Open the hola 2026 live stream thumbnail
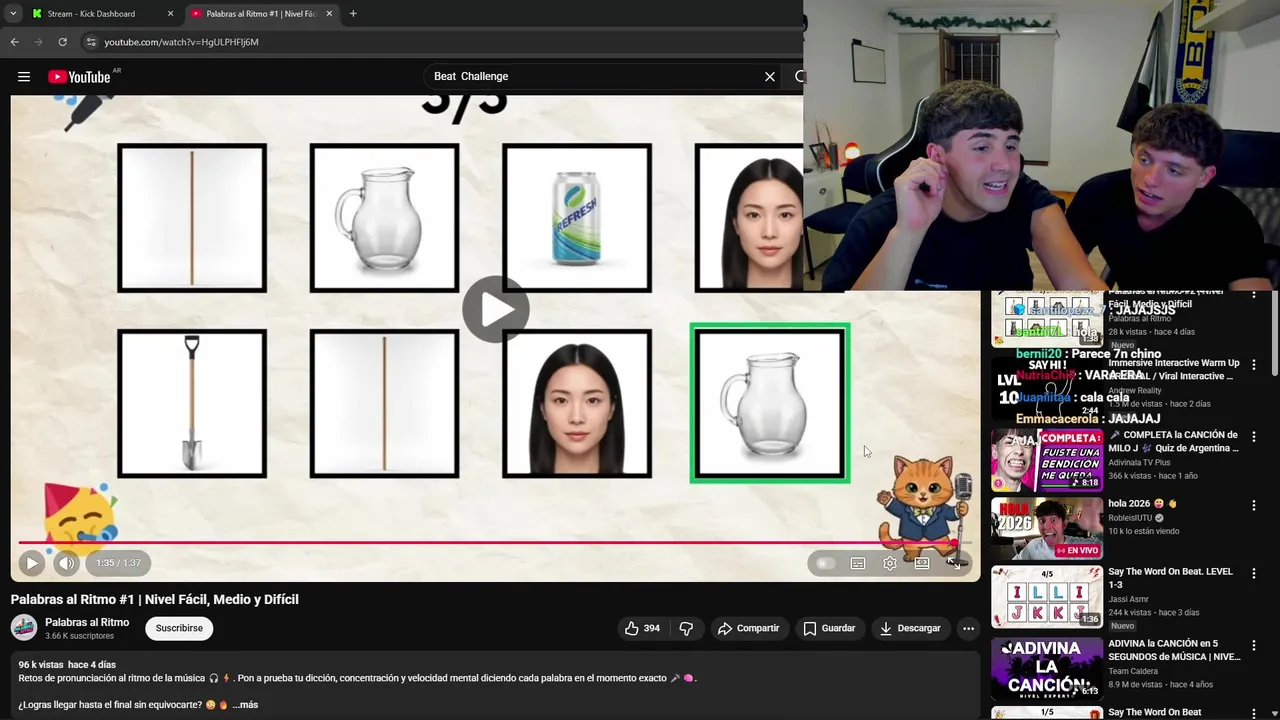This screenshot has height=720, width=1280. tap(1047, 528)
